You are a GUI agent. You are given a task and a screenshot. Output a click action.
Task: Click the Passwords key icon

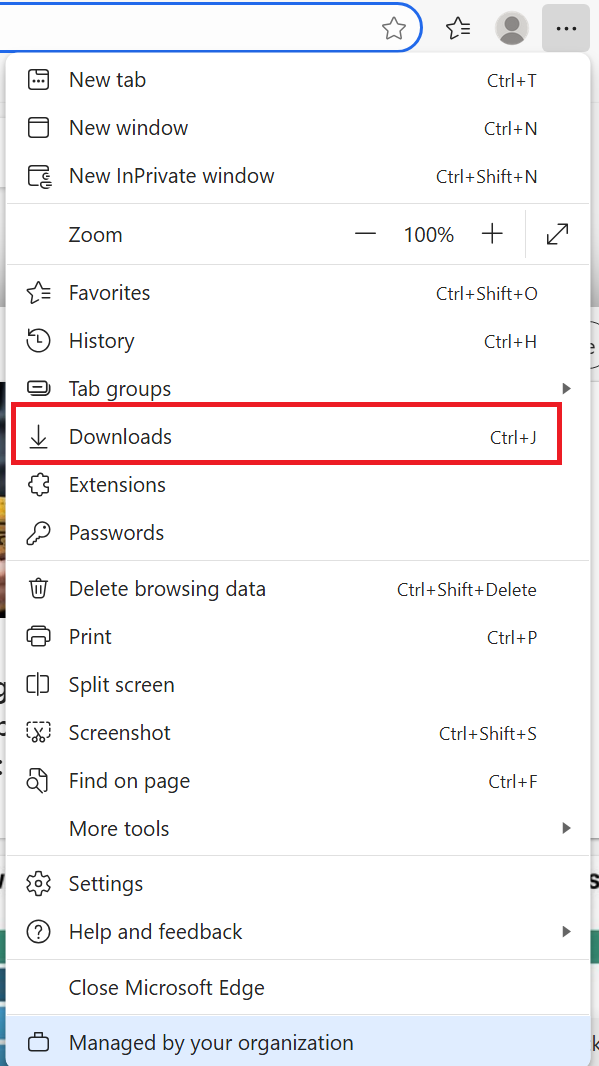pos(39,532)
